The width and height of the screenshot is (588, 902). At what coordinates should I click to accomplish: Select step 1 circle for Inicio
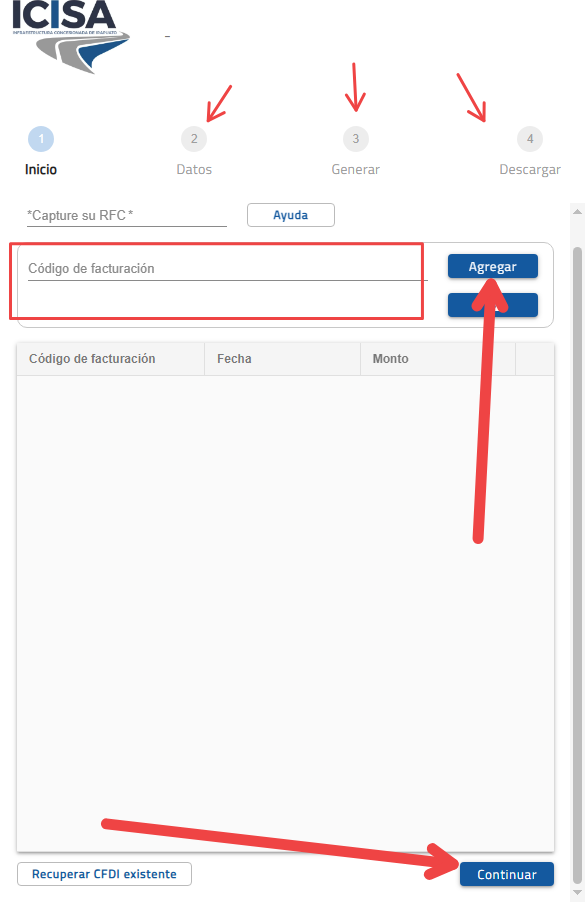point(41,139)
